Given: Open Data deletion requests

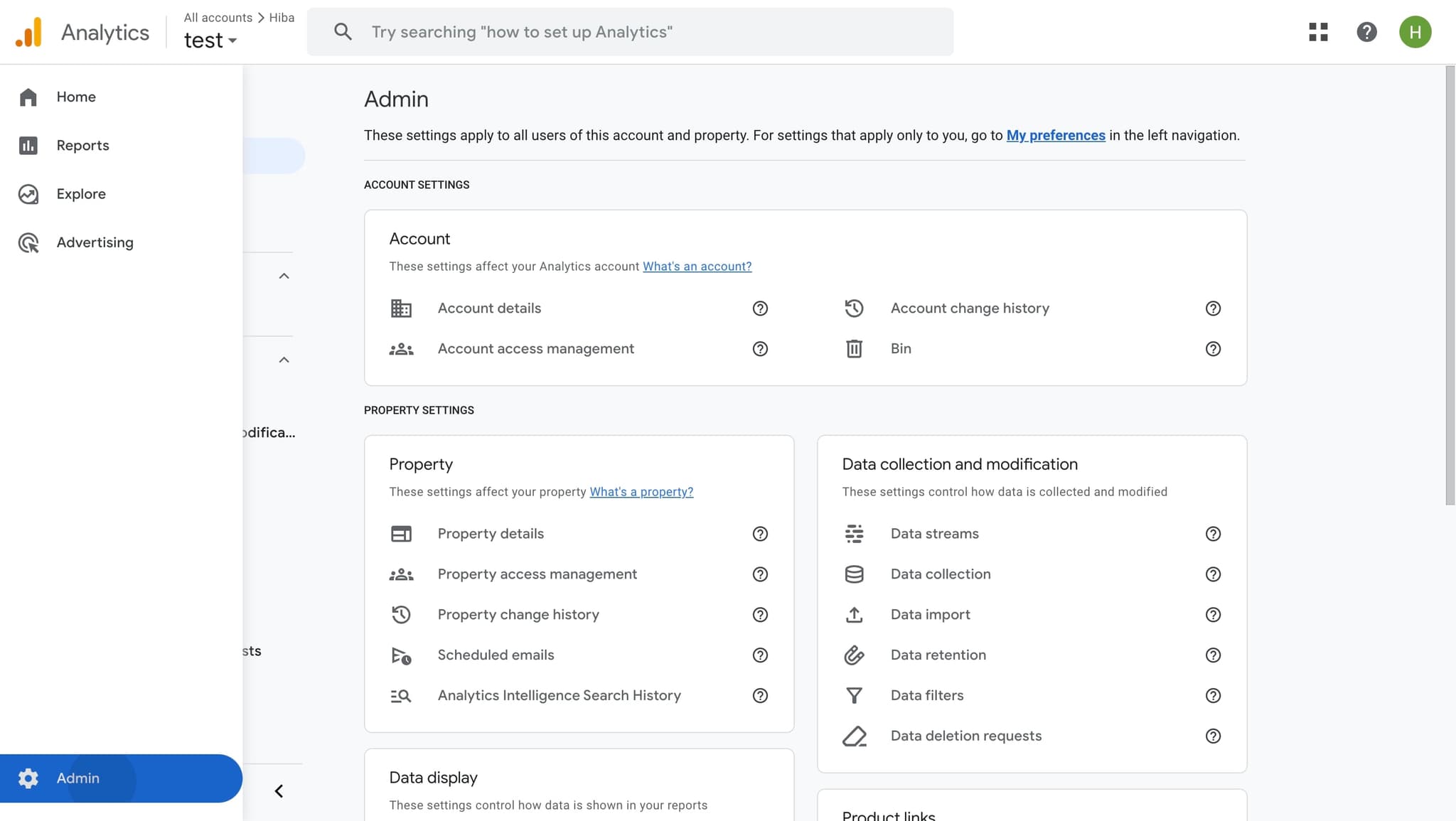Looking at the screenshot, I should click(965, 736).
